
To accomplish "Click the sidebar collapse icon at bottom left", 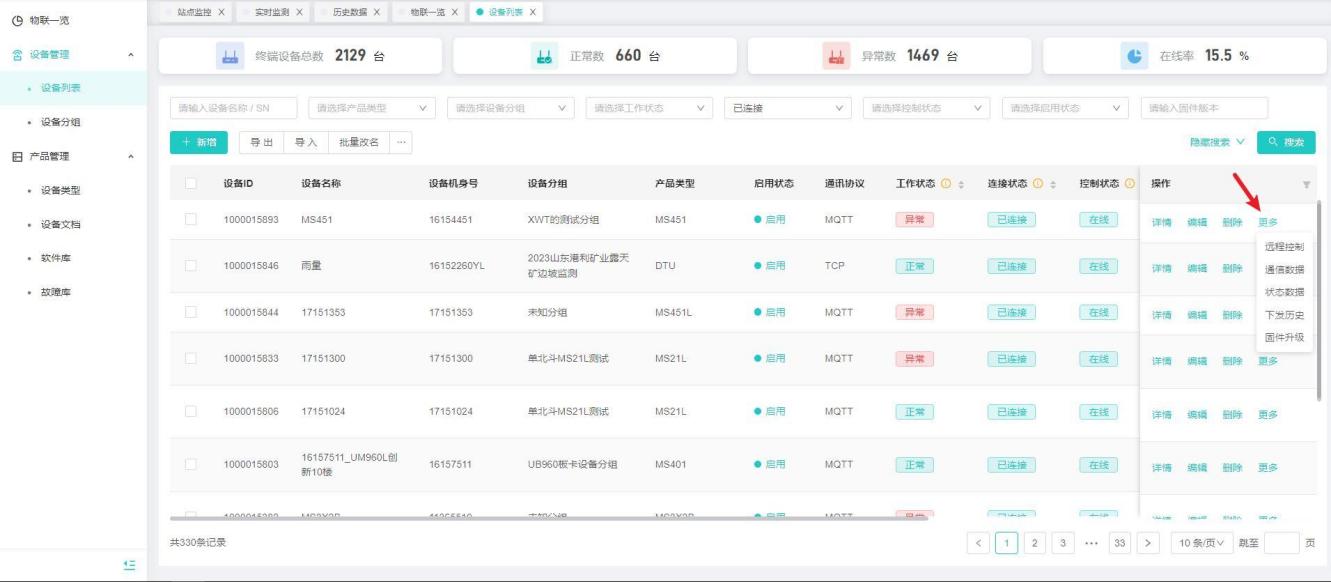I will (x=128, y=565).
